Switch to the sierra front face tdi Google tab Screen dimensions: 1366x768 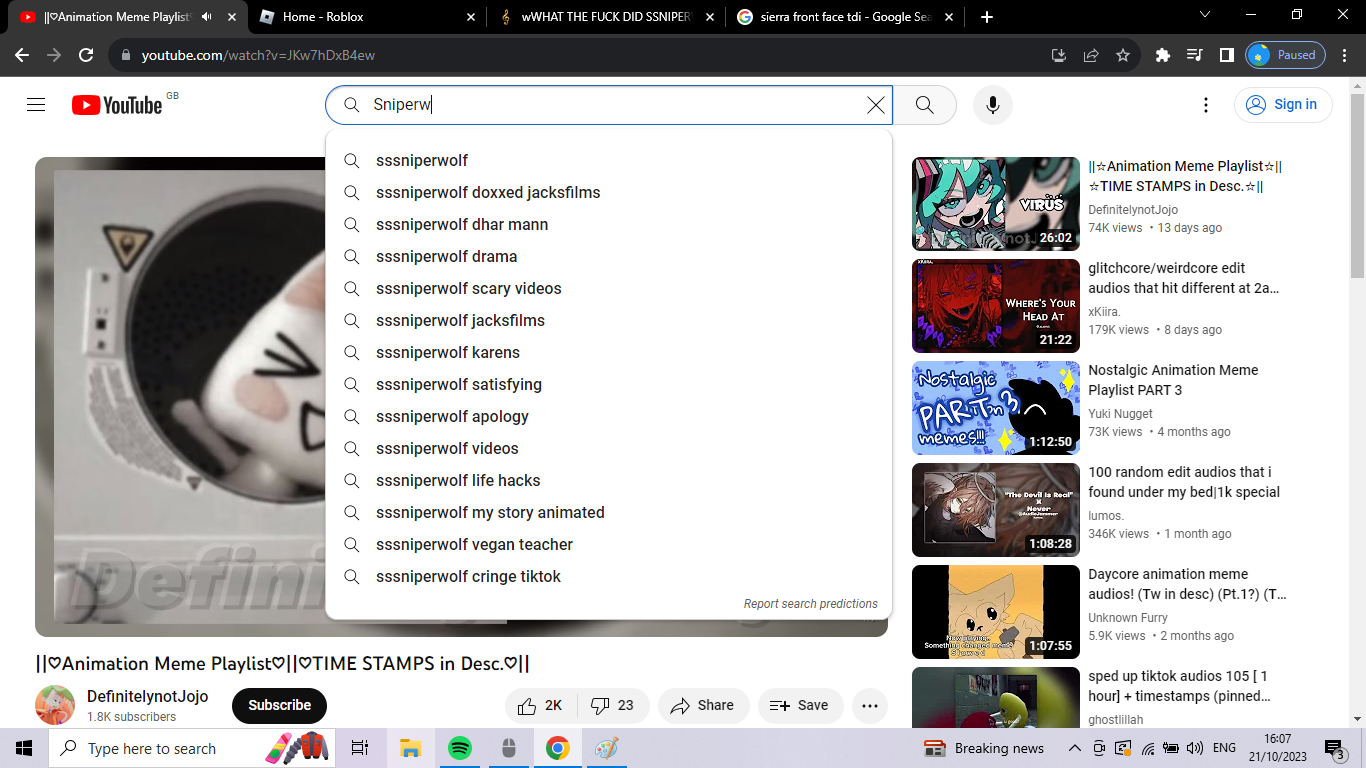tap(845, 17)
